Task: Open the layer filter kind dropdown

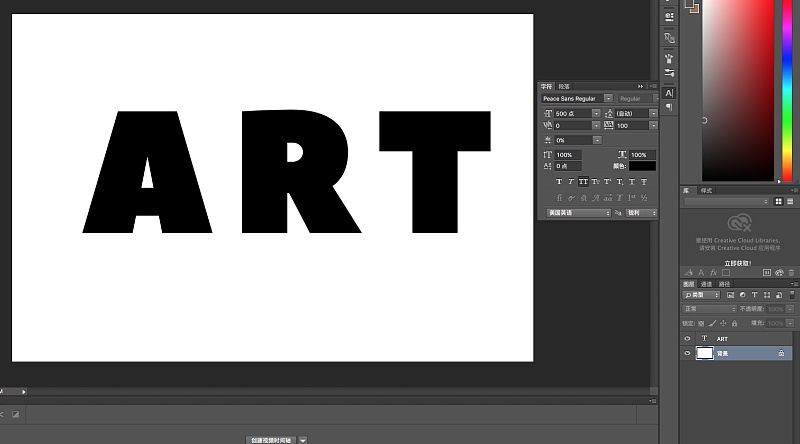Action: point(701,295)
